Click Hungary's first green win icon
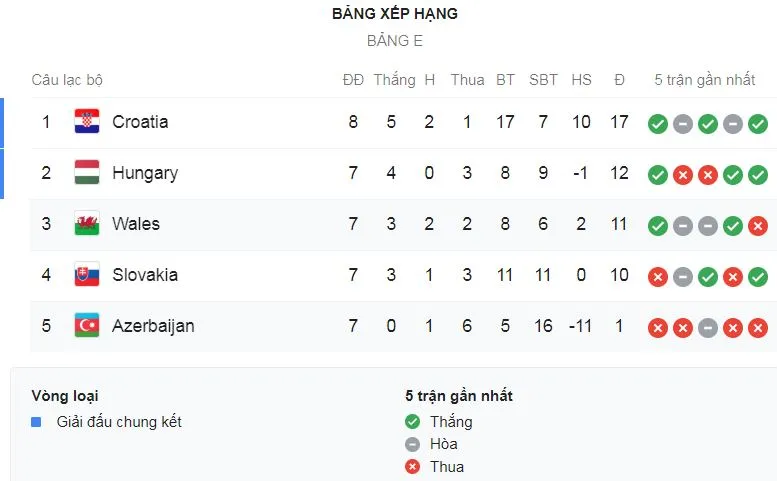 [x=657, y=175]
